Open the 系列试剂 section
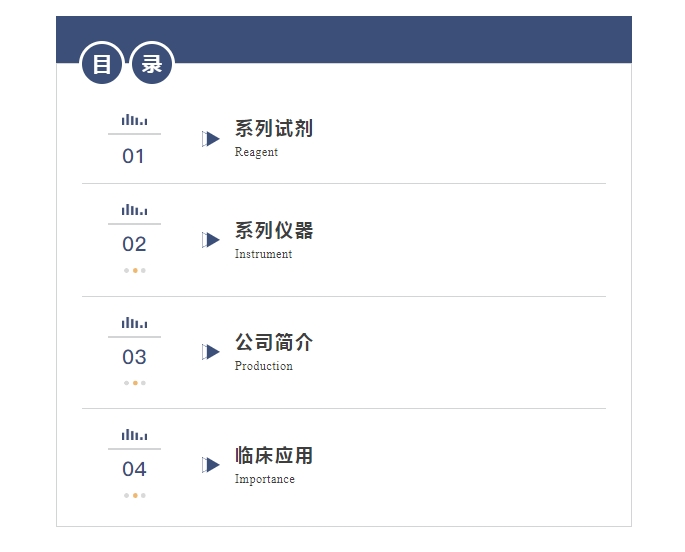This screenshot has width=685, height=552. (x=274, y=129)
